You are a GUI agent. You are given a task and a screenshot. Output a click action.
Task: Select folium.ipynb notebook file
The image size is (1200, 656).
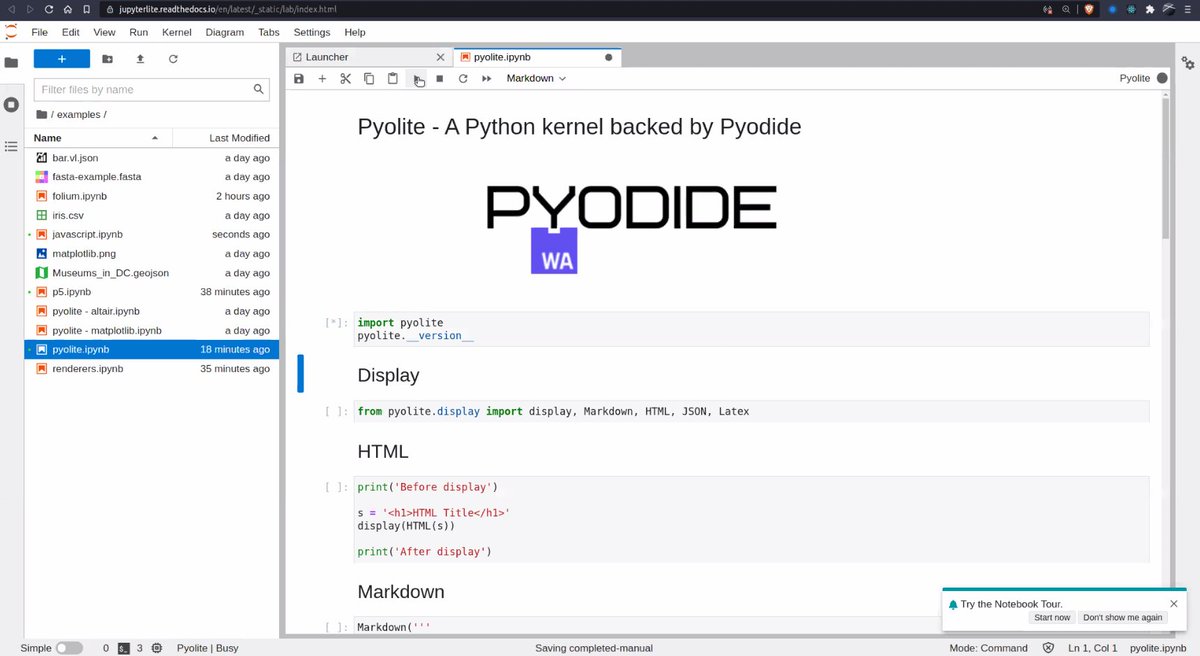coord(152,196)
